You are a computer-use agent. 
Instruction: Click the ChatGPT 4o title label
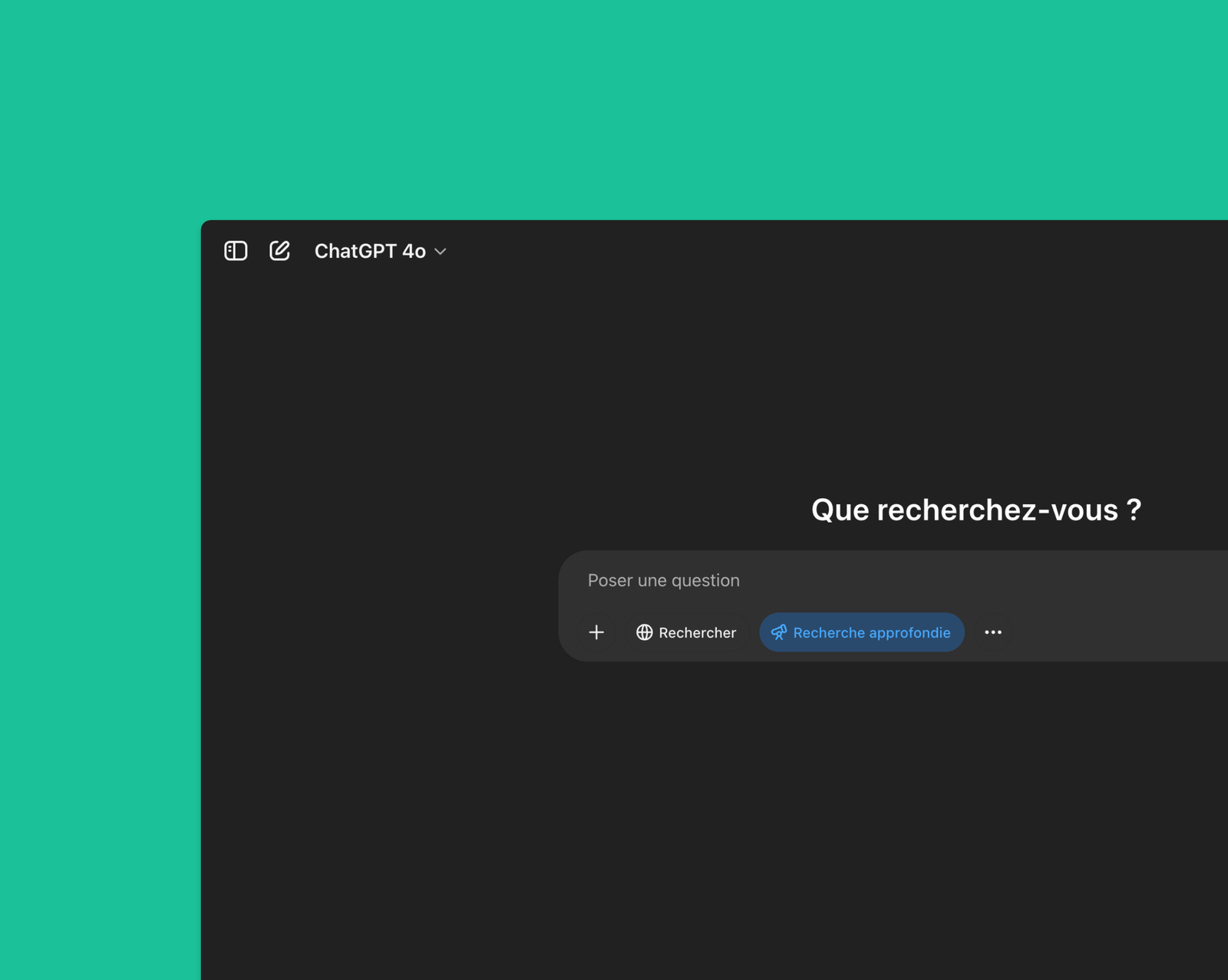pos(370,251)
